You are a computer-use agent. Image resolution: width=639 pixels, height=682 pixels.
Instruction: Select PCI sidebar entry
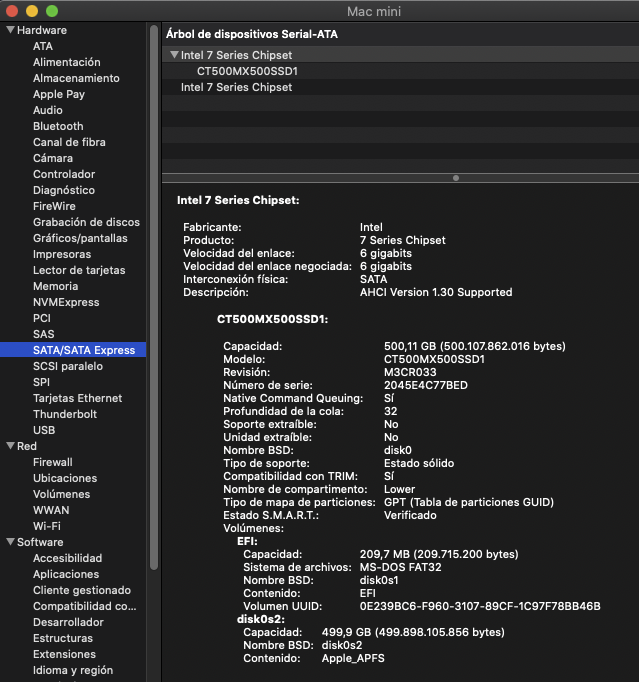pos(42,318)
